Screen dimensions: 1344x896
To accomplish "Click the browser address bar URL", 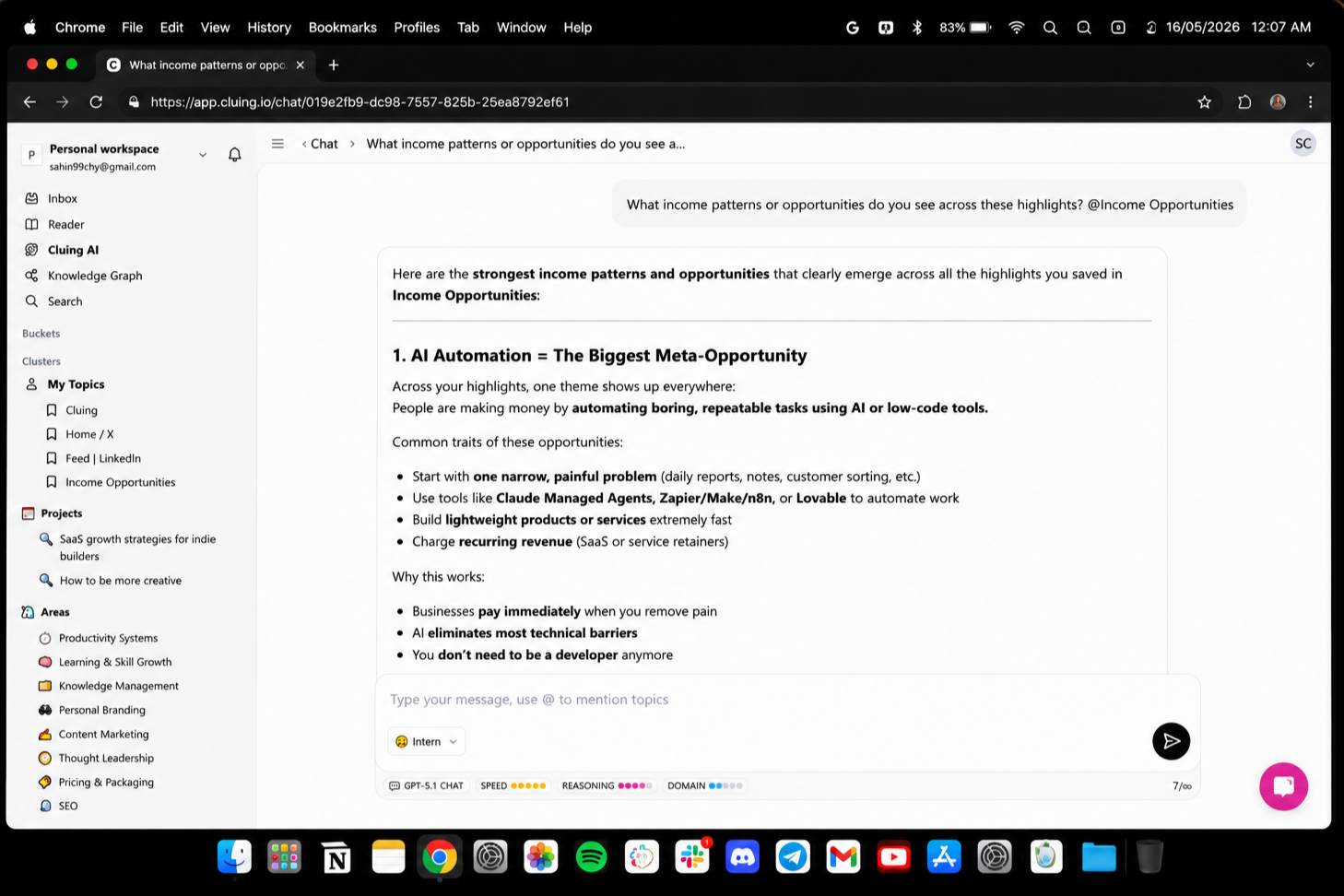I will click(x=360, y=102).
